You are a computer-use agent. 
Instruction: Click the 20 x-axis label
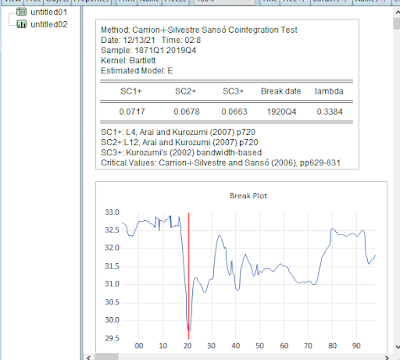click(187, 346)
